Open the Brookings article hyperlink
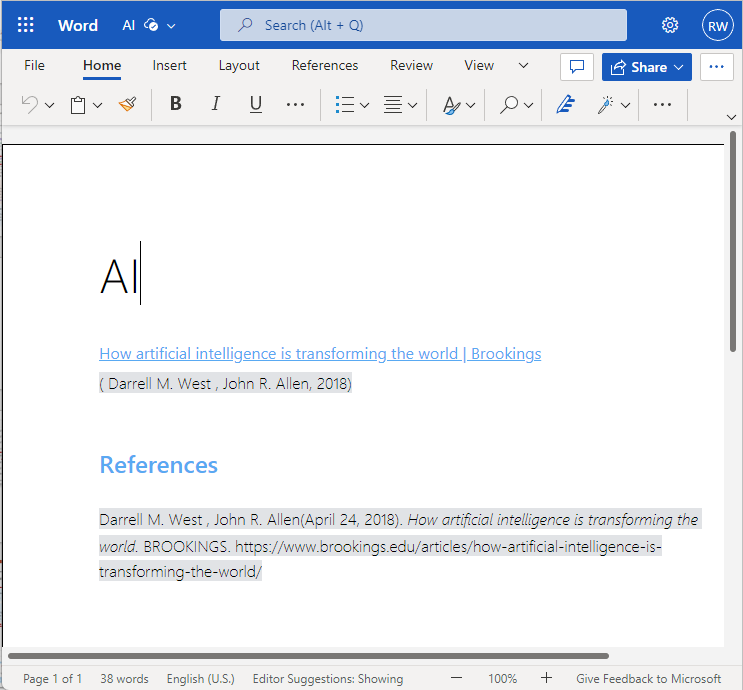The height and width of the screenshot is (690, 743). [x=320, y=354]
